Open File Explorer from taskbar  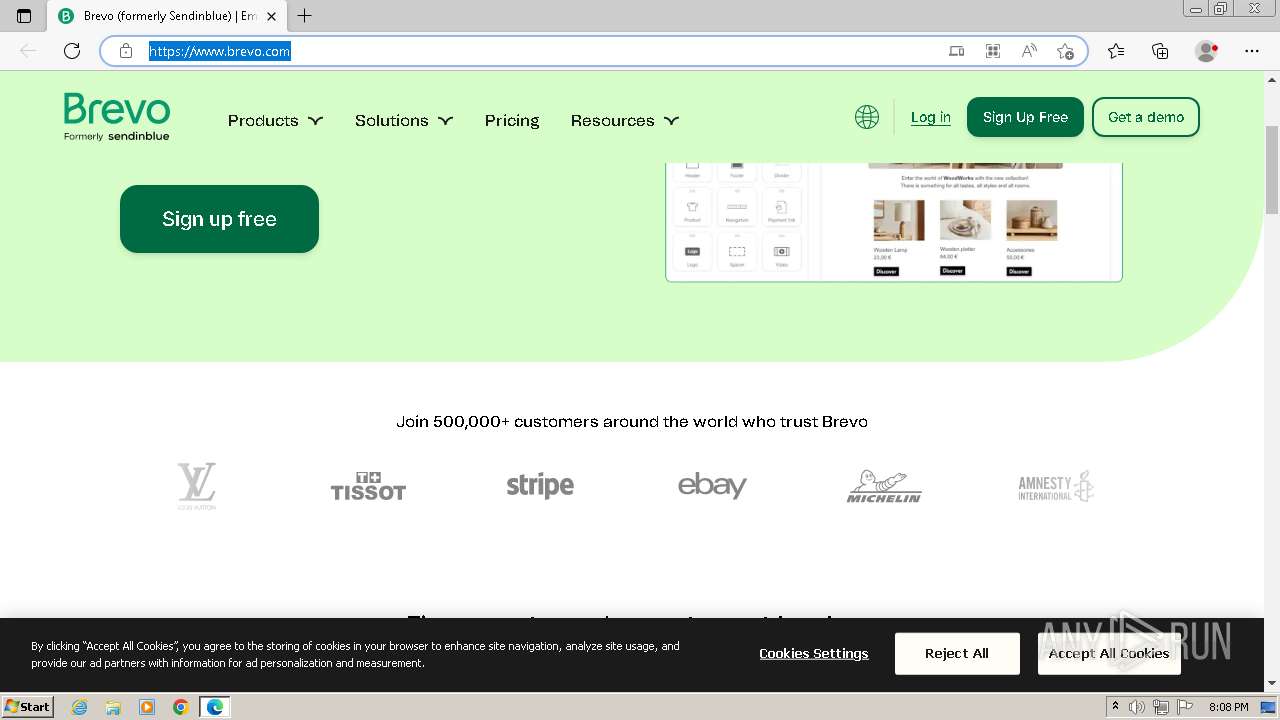point(113,707)
